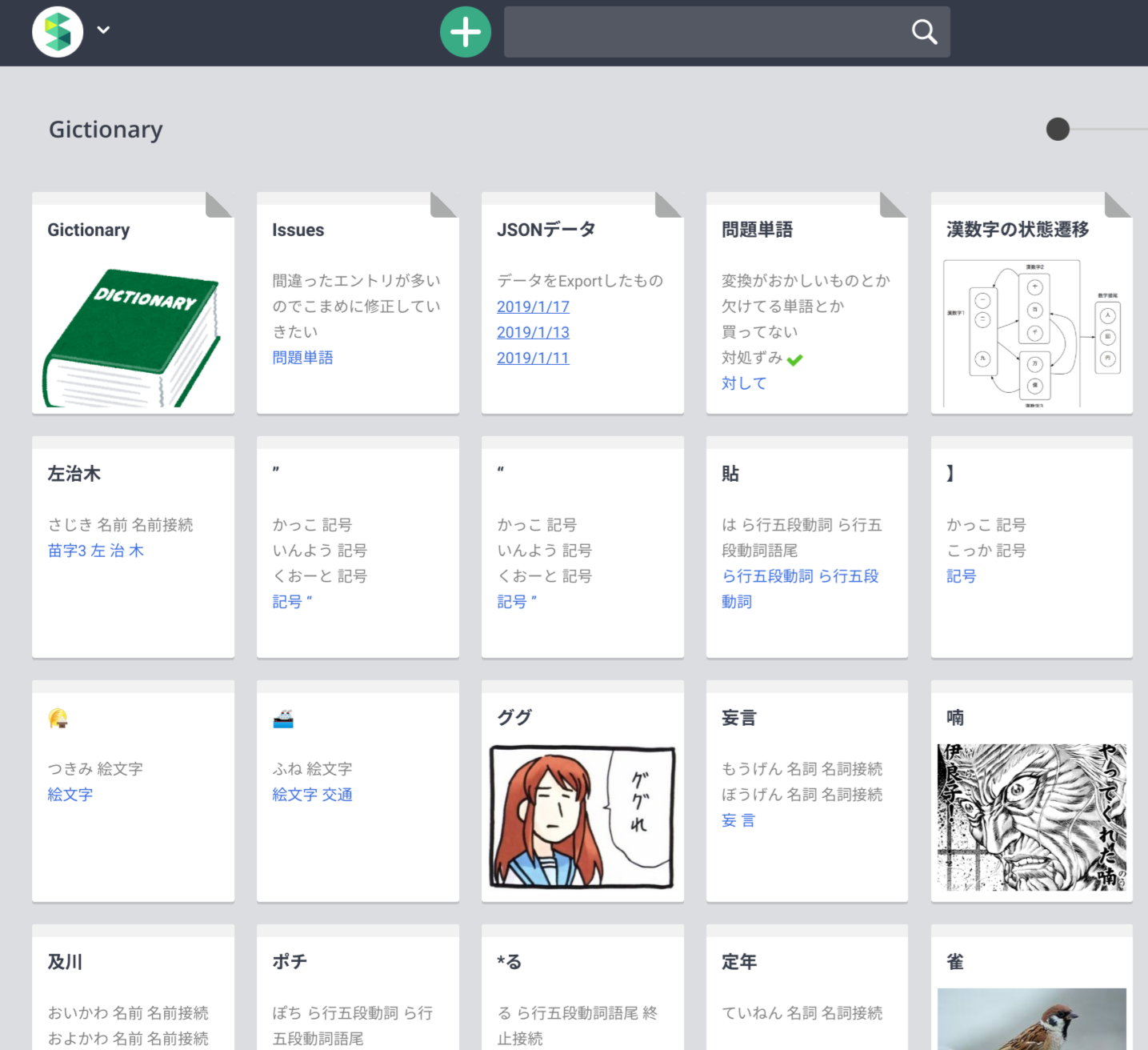This screenshot has height=1050, width=1148.
Task: Create a new page with the green plus button
Action: (x=466, y=32)
